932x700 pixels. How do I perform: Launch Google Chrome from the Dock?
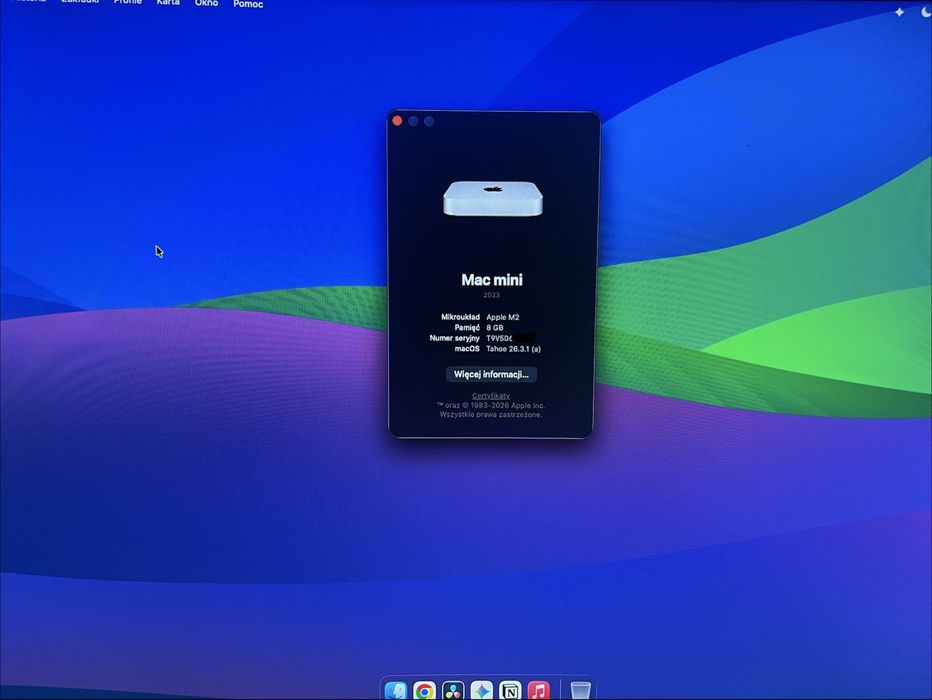[x=424, y=691]
